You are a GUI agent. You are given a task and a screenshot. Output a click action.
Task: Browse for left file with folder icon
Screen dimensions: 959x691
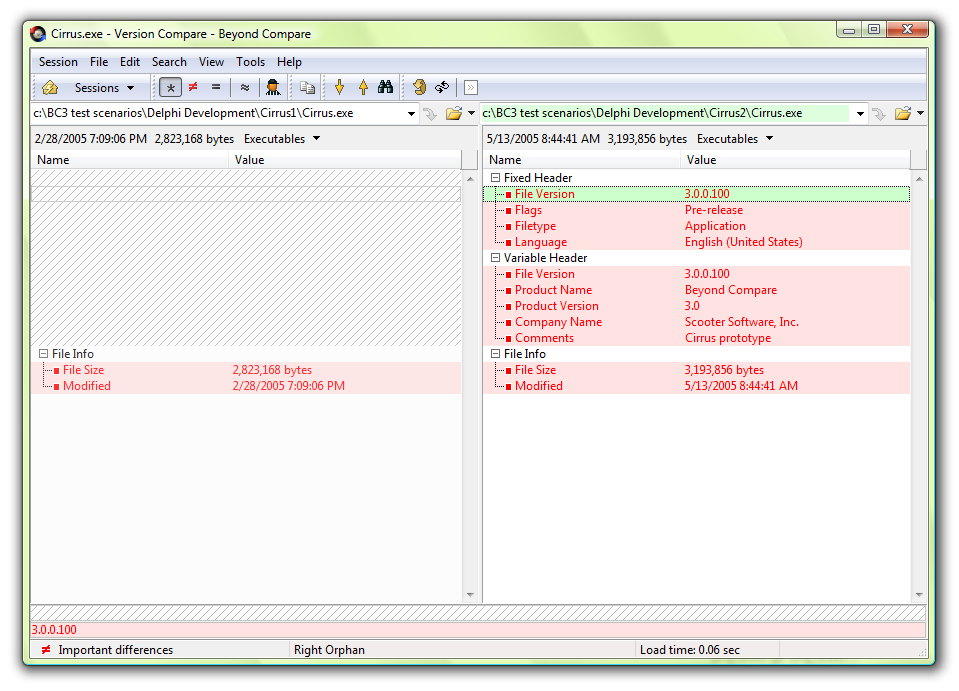[454, 114]
